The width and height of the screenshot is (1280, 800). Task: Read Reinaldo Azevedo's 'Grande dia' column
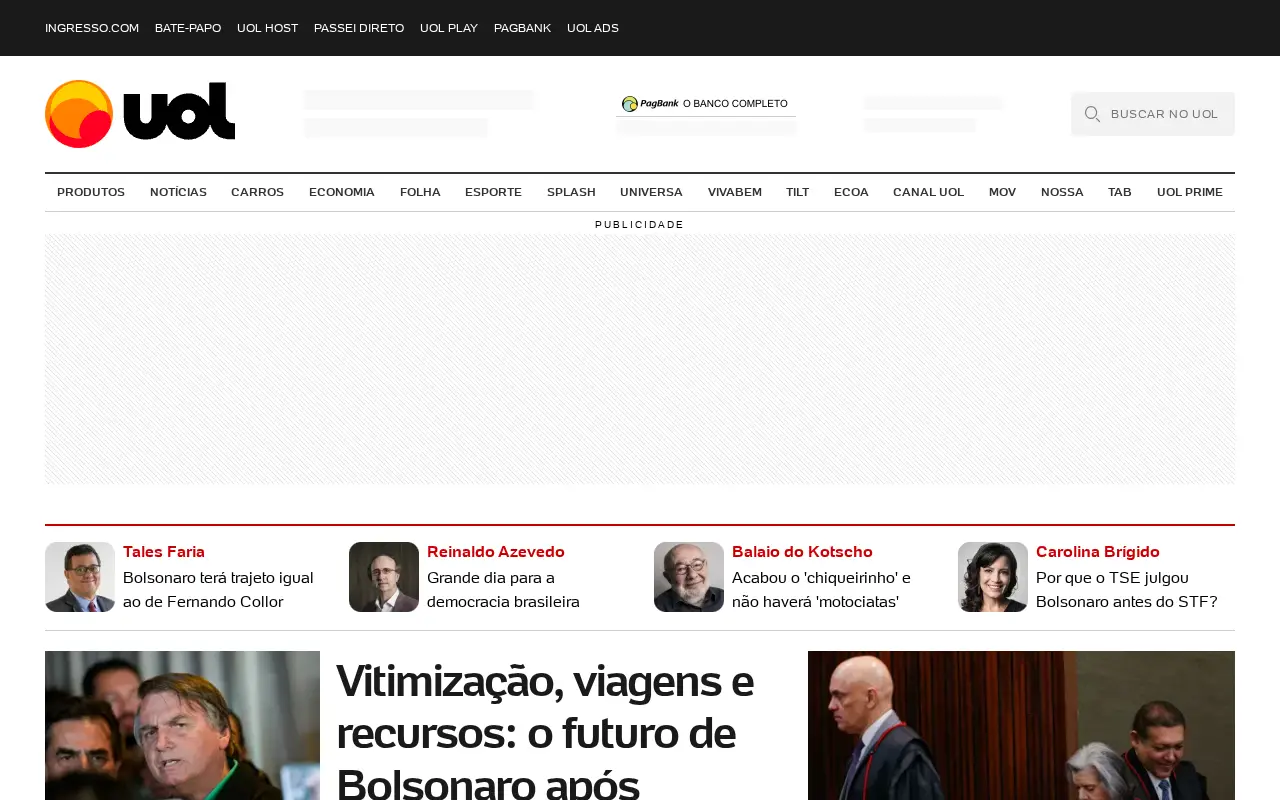pyautogui.click(x=503, y=590)
